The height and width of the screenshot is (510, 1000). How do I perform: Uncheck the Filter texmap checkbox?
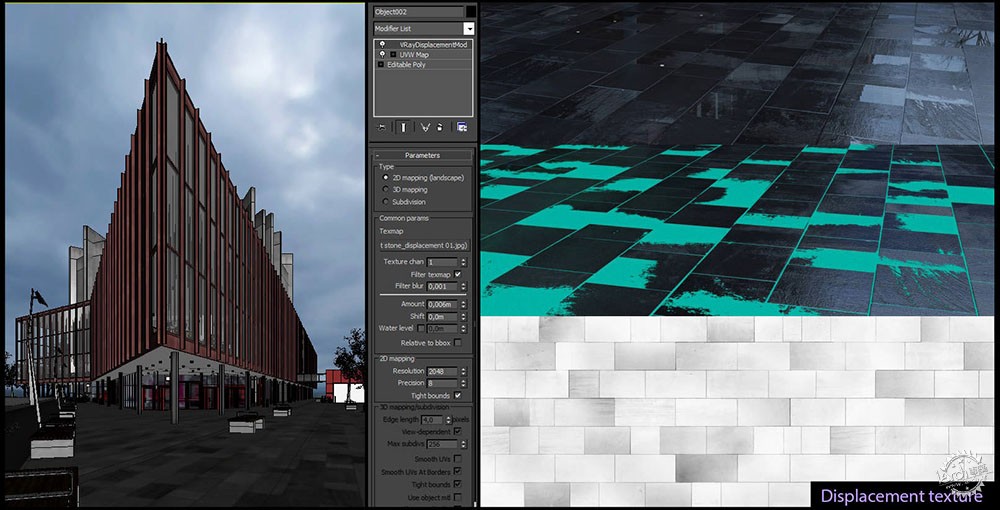point(457,274)
